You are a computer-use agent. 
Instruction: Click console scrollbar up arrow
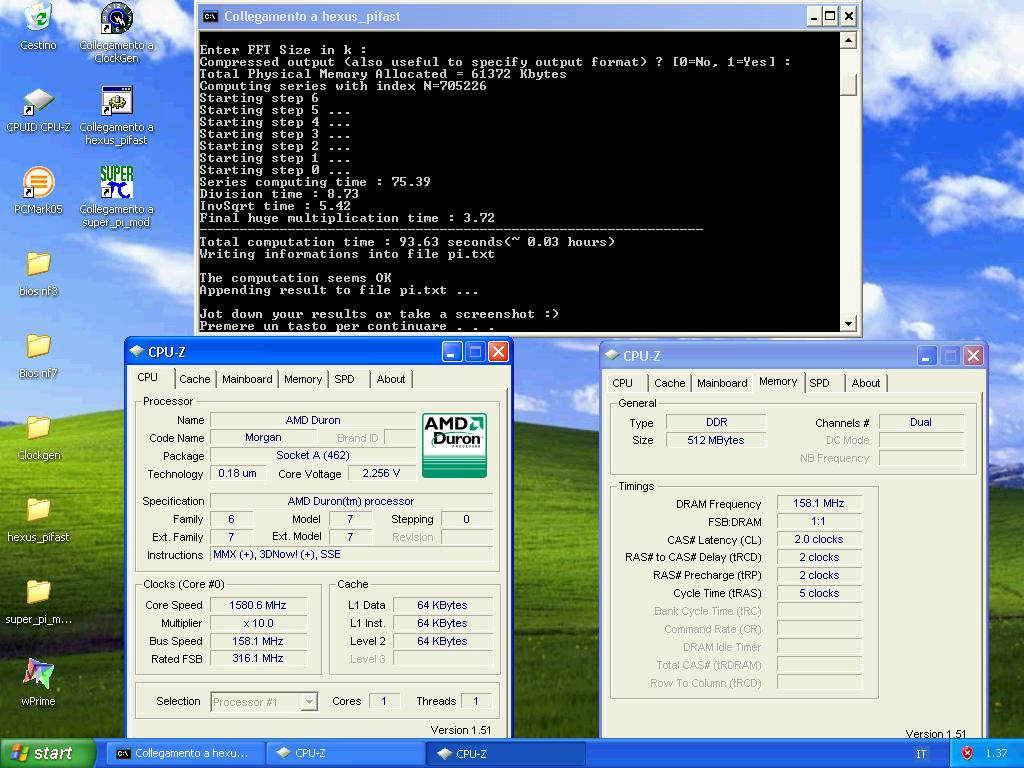click(848, 40)
